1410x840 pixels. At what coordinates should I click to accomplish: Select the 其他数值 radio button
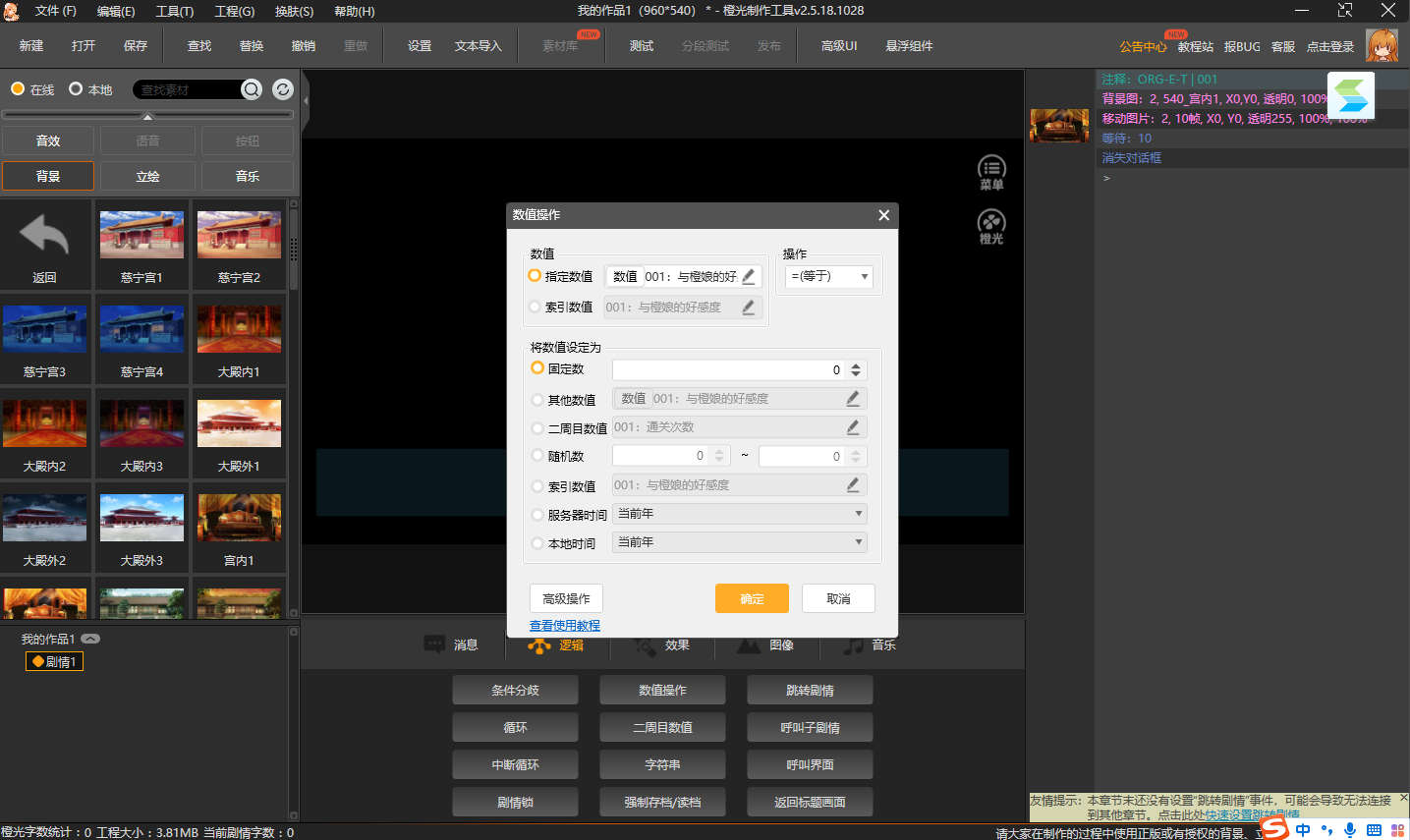[537, 400]
